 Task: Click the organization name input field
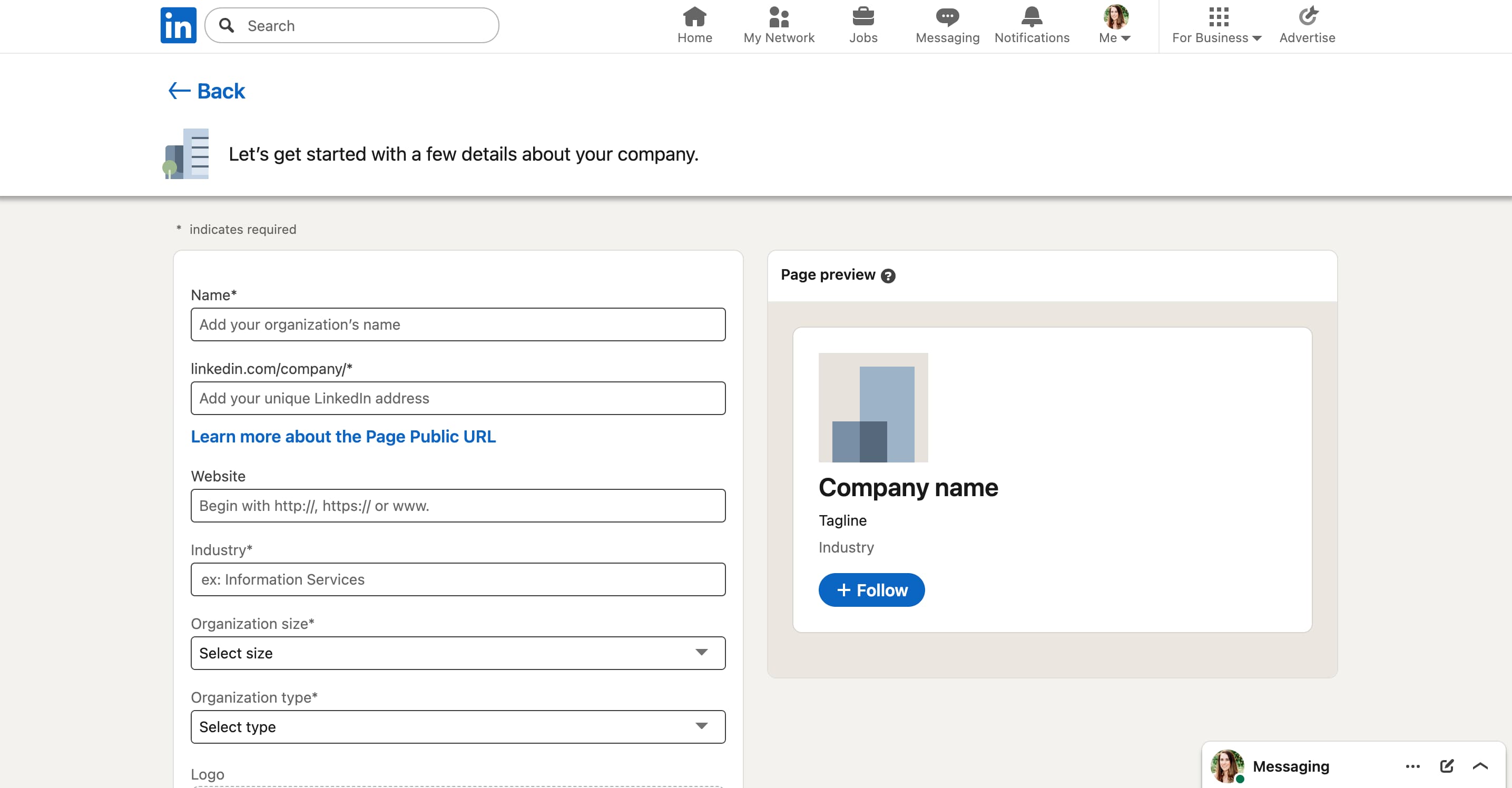(458, 324)
